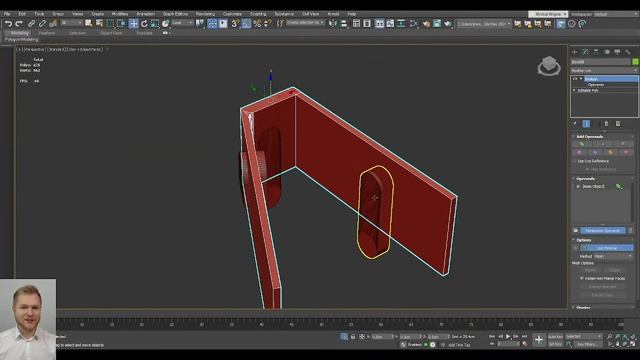Toggle Use Live Reference checkbox
640x360 pixels.
point(575,161)
